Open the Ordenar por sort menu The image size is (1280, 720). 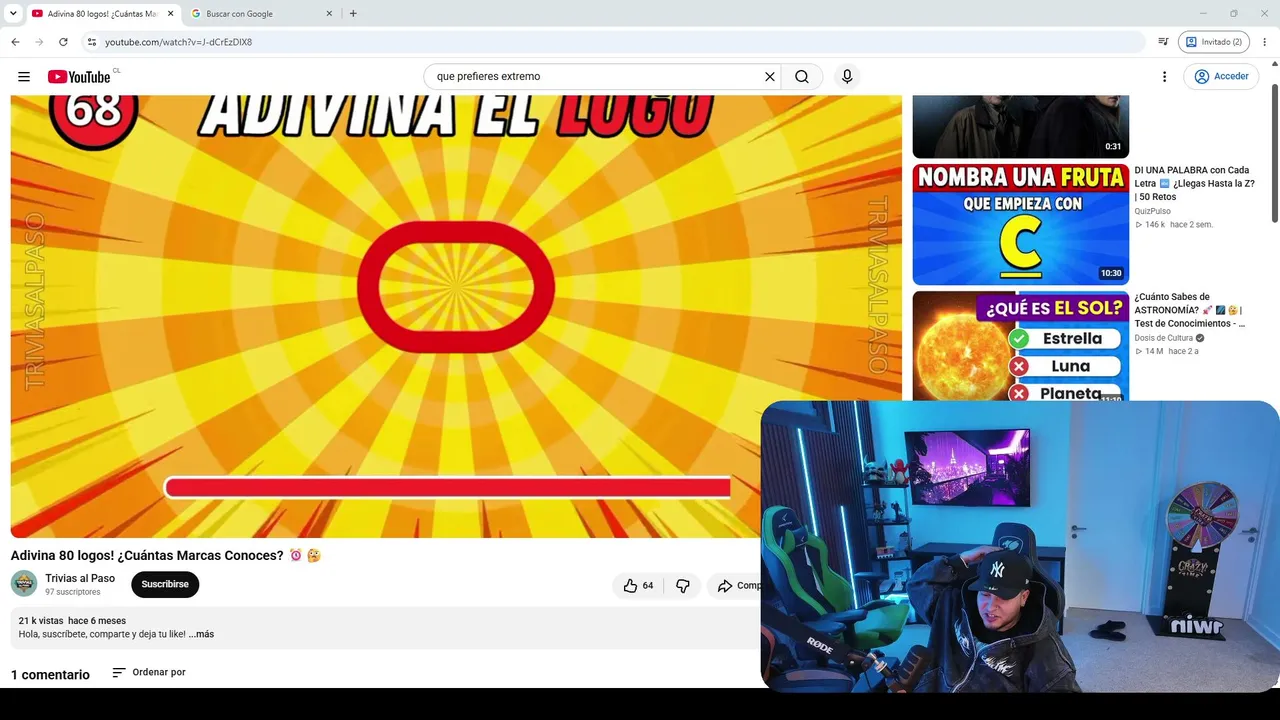point(149,673)
